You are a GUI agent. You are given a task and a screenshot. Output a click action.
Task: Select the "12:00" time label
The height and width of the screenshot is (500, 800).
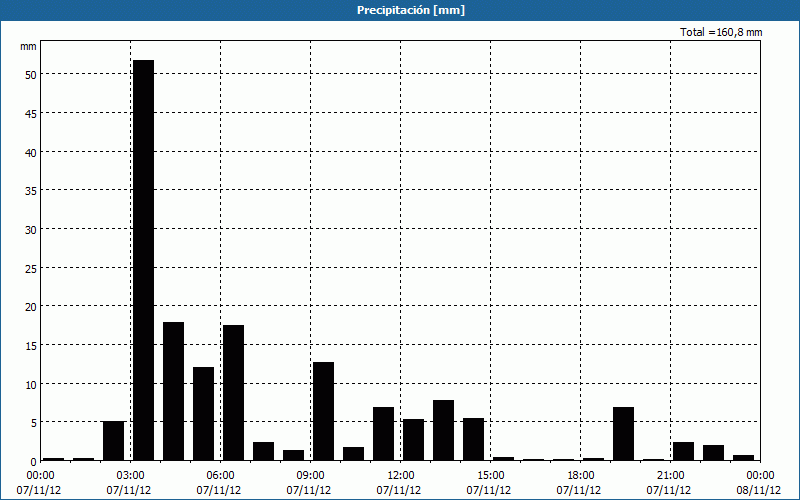[x=401, y=476]
